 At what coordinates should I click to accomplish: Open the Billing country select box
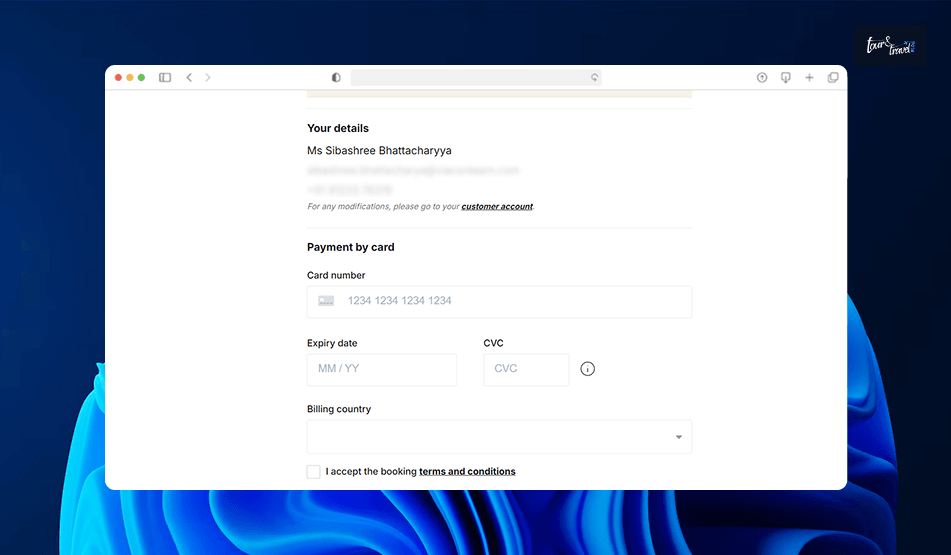[499, 437]
